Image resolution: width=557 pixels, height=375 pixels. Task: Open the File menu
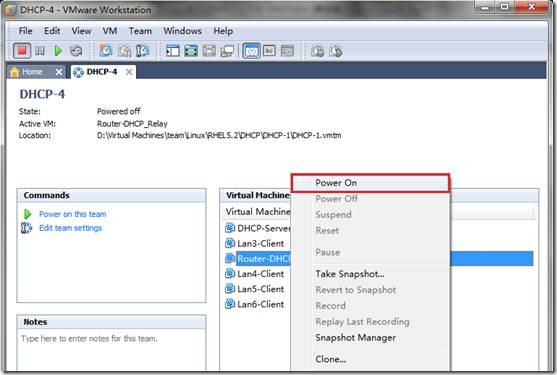25,31
